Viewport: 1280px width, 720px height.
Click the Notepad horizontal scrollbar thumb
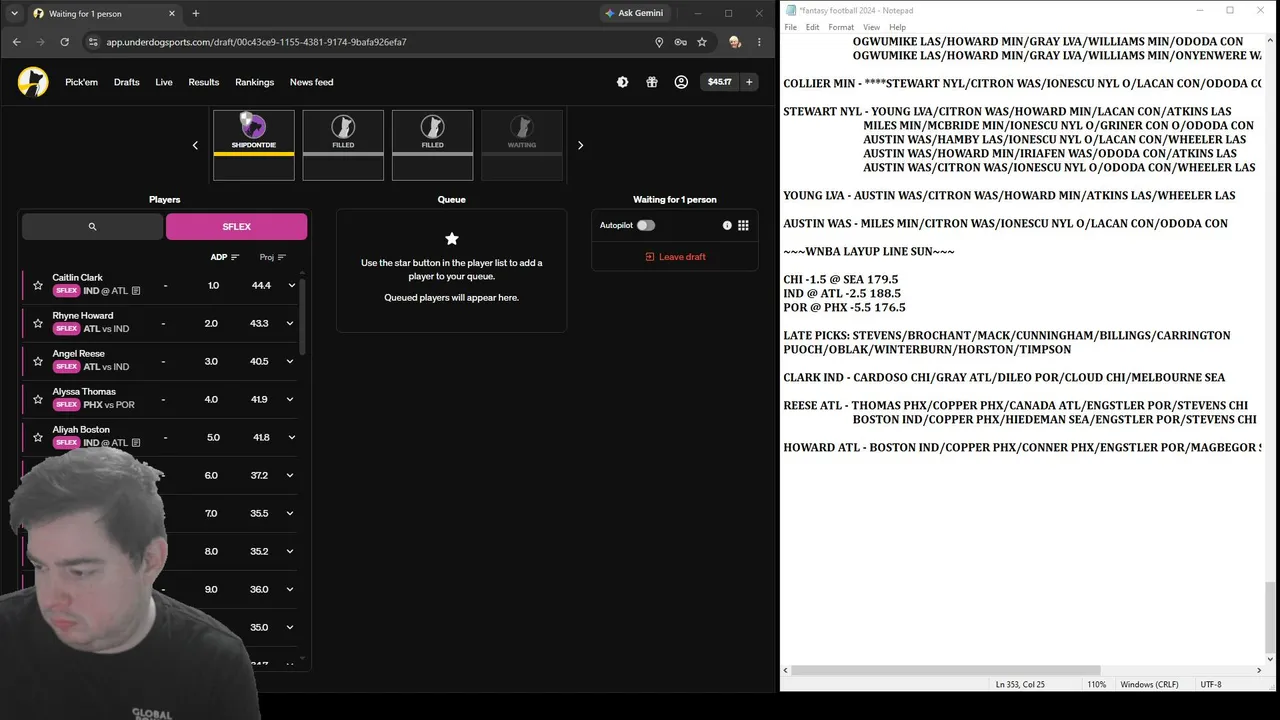coord(946,670)
